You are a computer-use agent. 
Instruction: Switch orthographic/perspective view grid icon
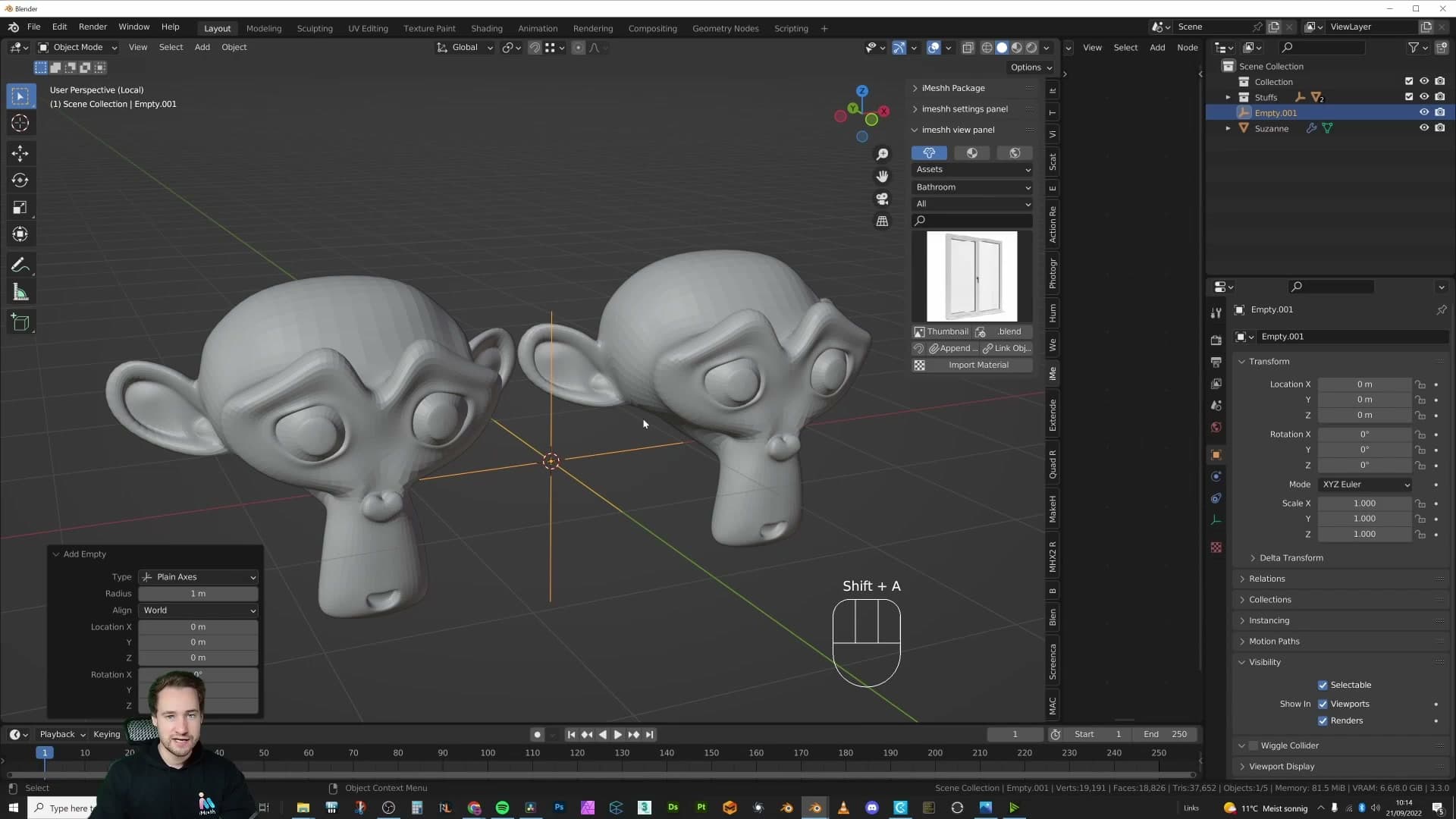882,221
